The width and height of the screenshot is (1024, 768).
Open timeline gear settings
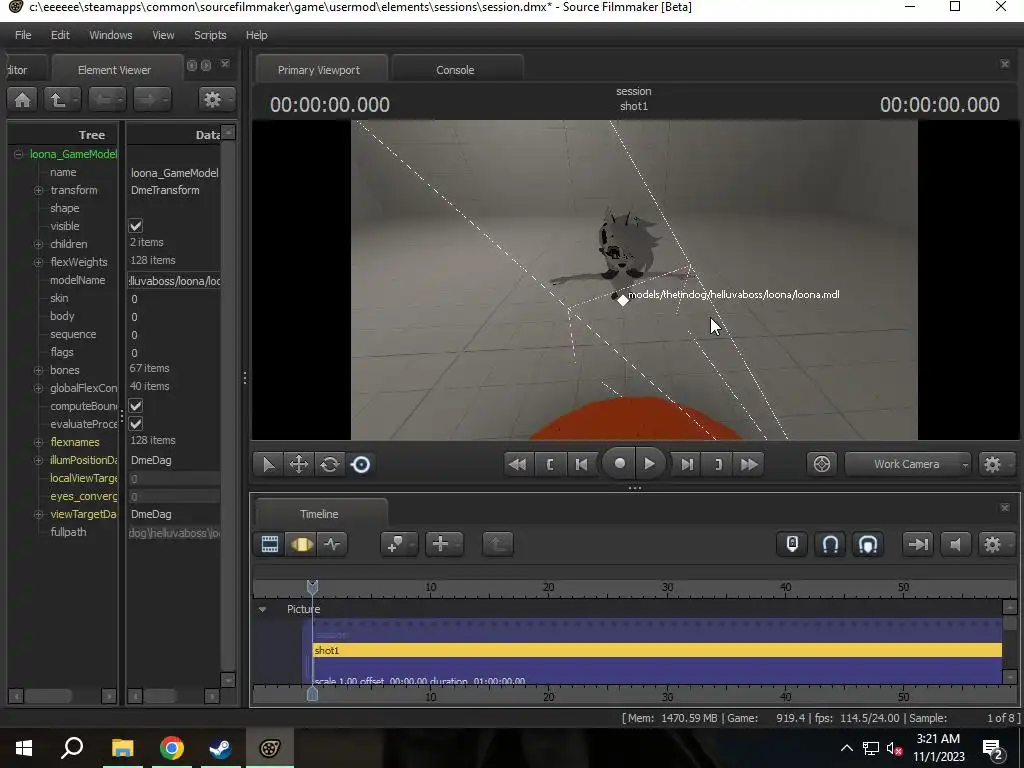(x=996, y=544)
